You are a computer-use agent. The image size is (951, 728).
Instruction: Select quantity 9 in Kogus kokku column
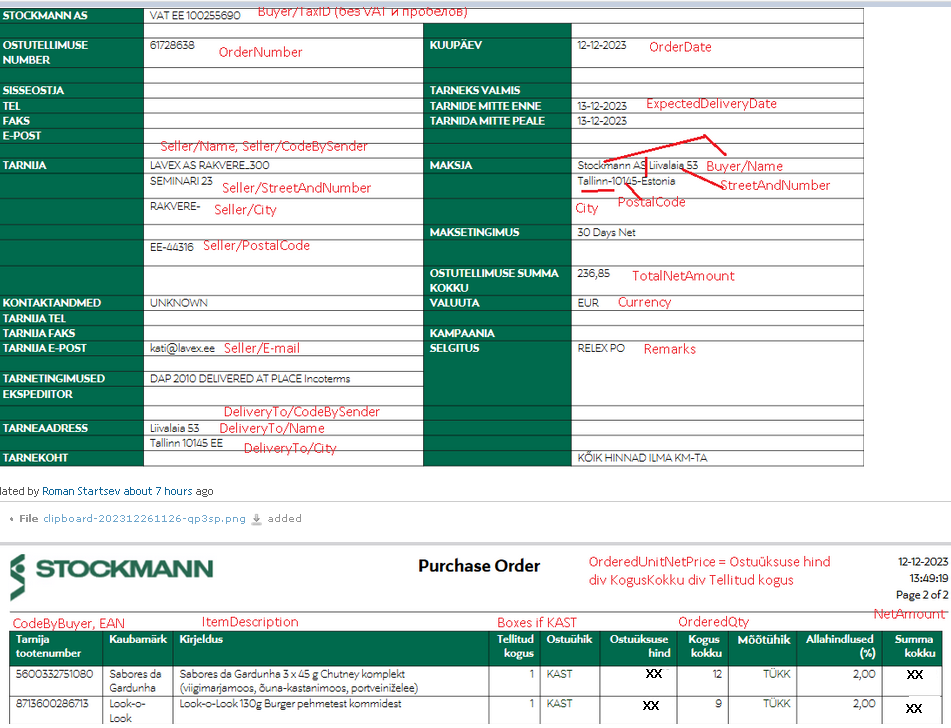tap(718, 704)
